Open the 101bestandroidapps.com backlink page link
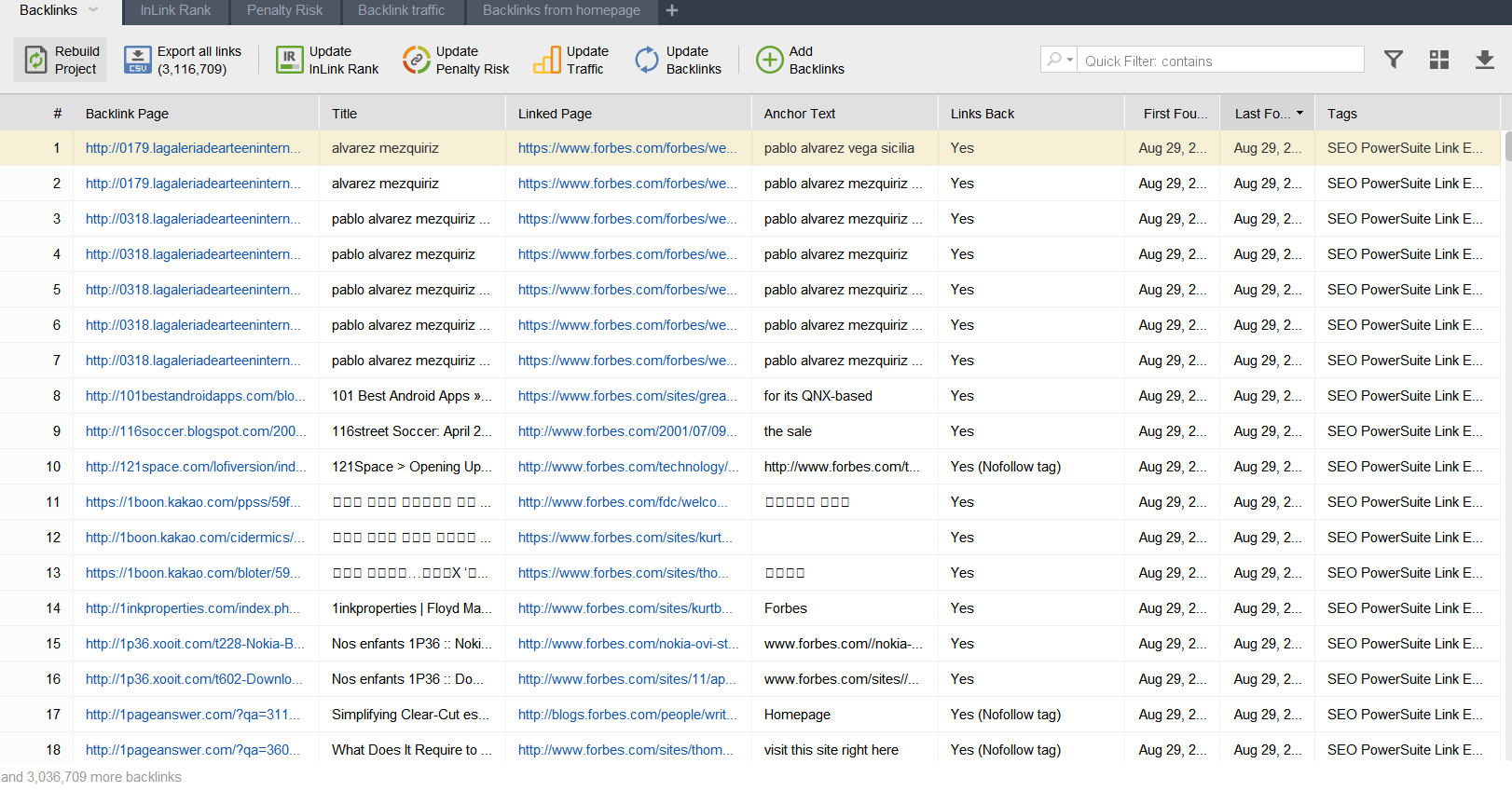 click(195, 396)
